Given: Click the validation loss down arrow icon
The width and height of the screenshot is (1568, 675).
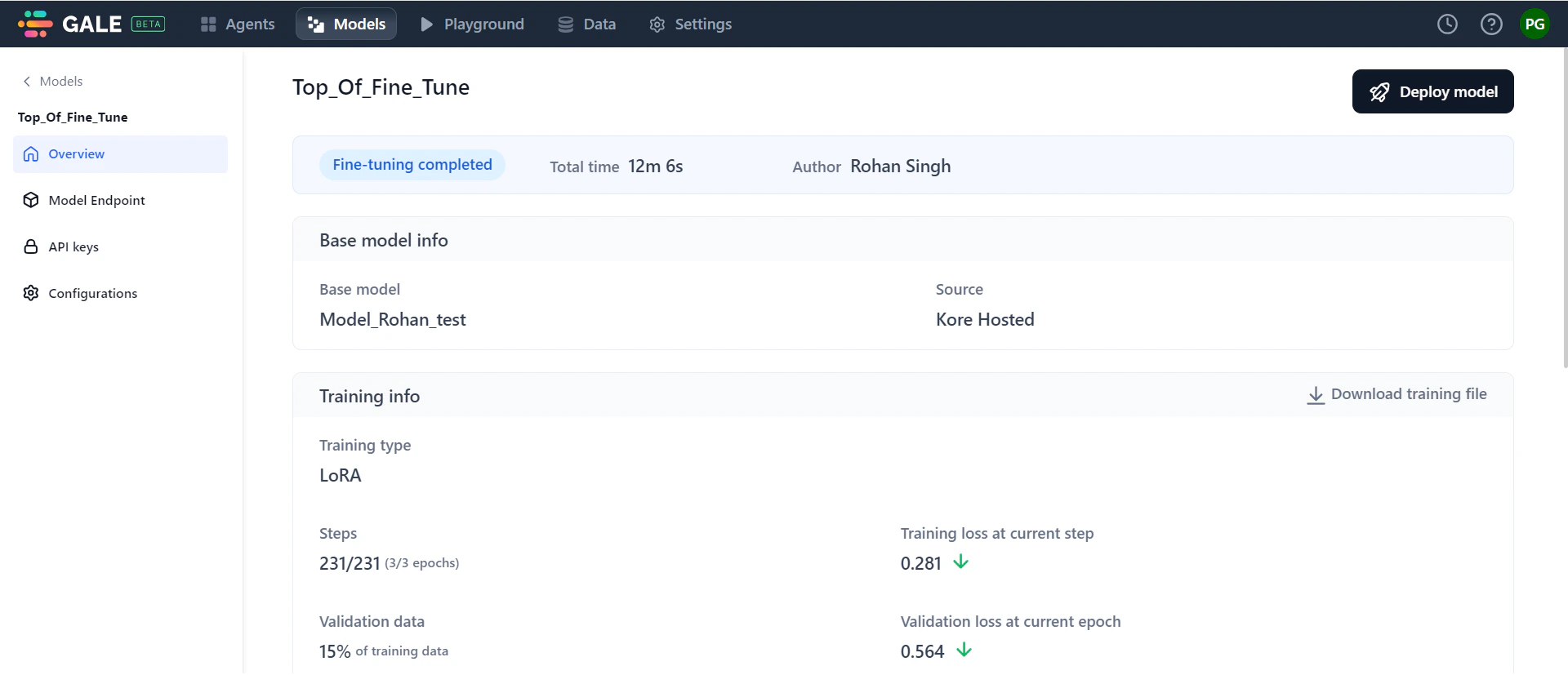Looking at the screenshot, I should click(x=964, y=650).
